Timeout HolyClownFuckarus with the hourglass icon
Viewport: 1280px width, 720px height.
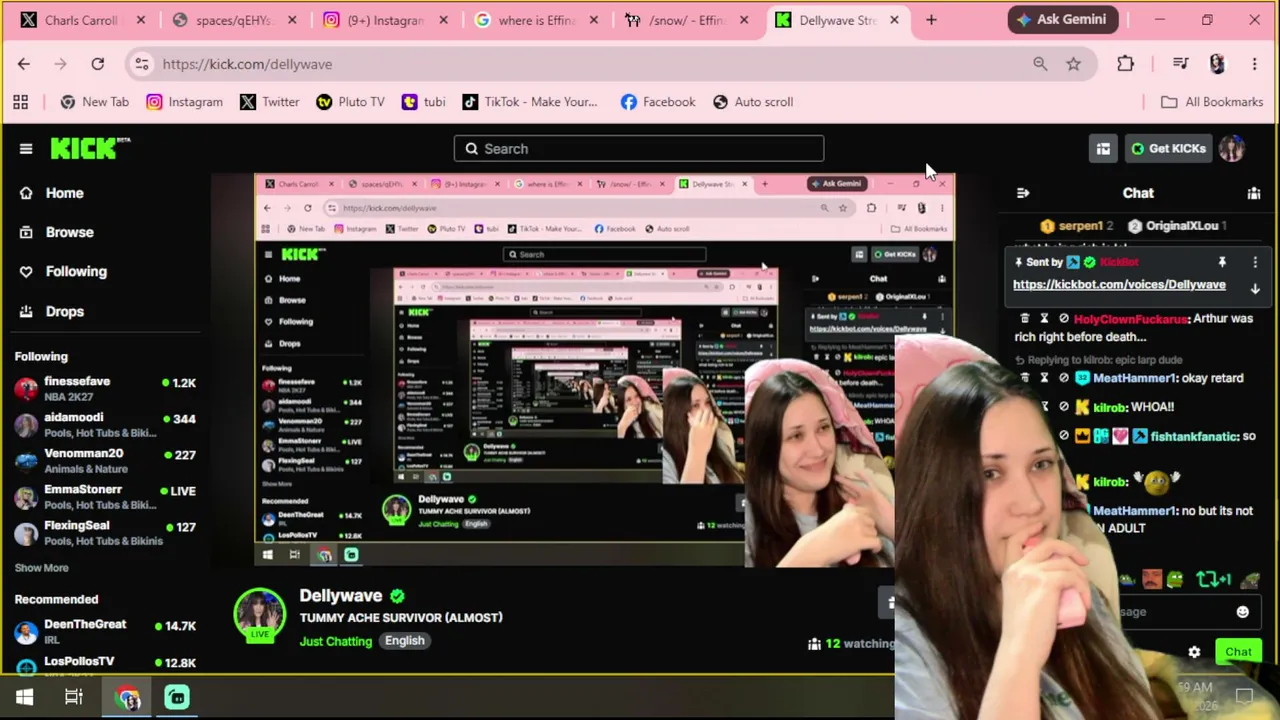[x=1044, y=319]
